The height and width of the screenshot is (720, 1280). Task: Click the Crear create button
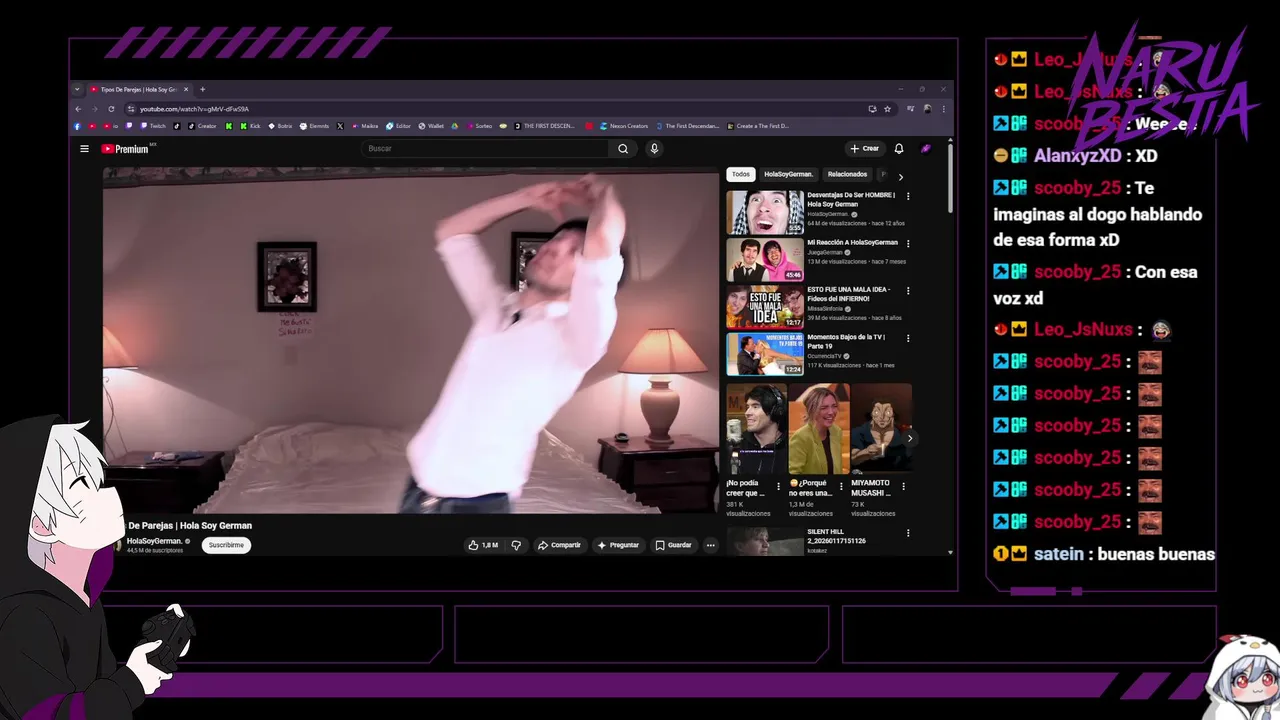tap(865, 149)
